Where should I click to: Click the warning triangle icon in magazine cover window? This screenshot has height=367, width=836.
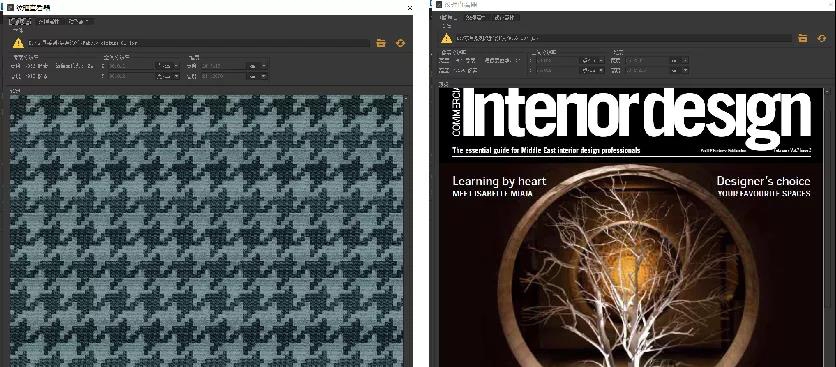click(447, 38)
